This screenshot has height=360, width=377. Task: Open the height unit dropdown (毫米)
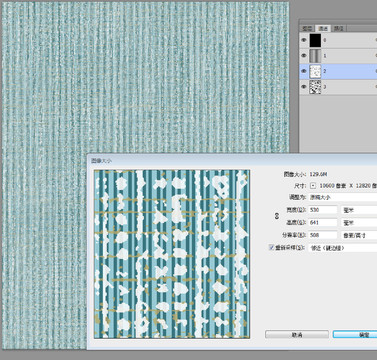pyautogui.click(x=359, y=222)
